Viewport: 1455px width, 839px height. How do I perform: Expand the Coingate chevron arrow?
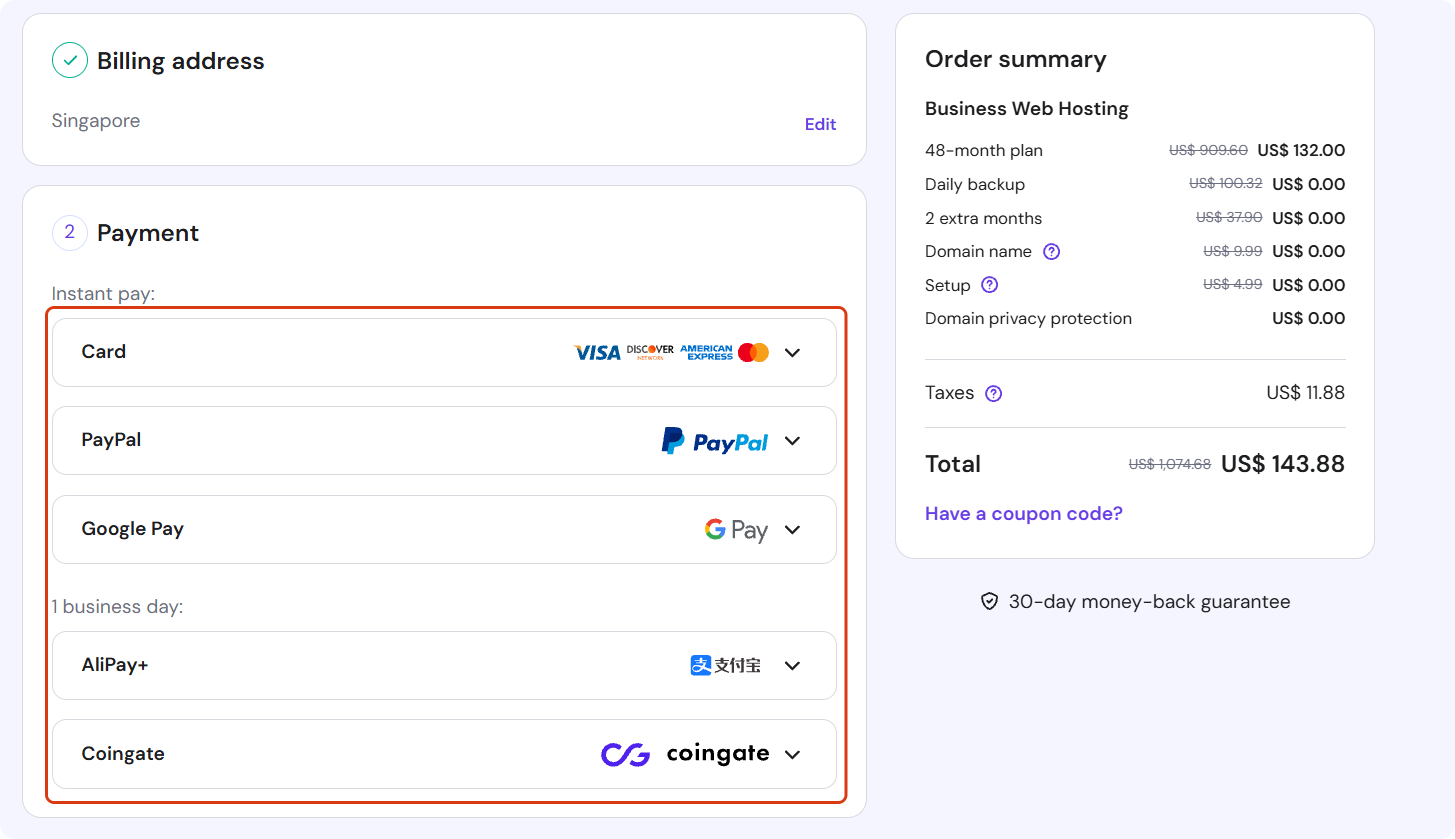793,754
